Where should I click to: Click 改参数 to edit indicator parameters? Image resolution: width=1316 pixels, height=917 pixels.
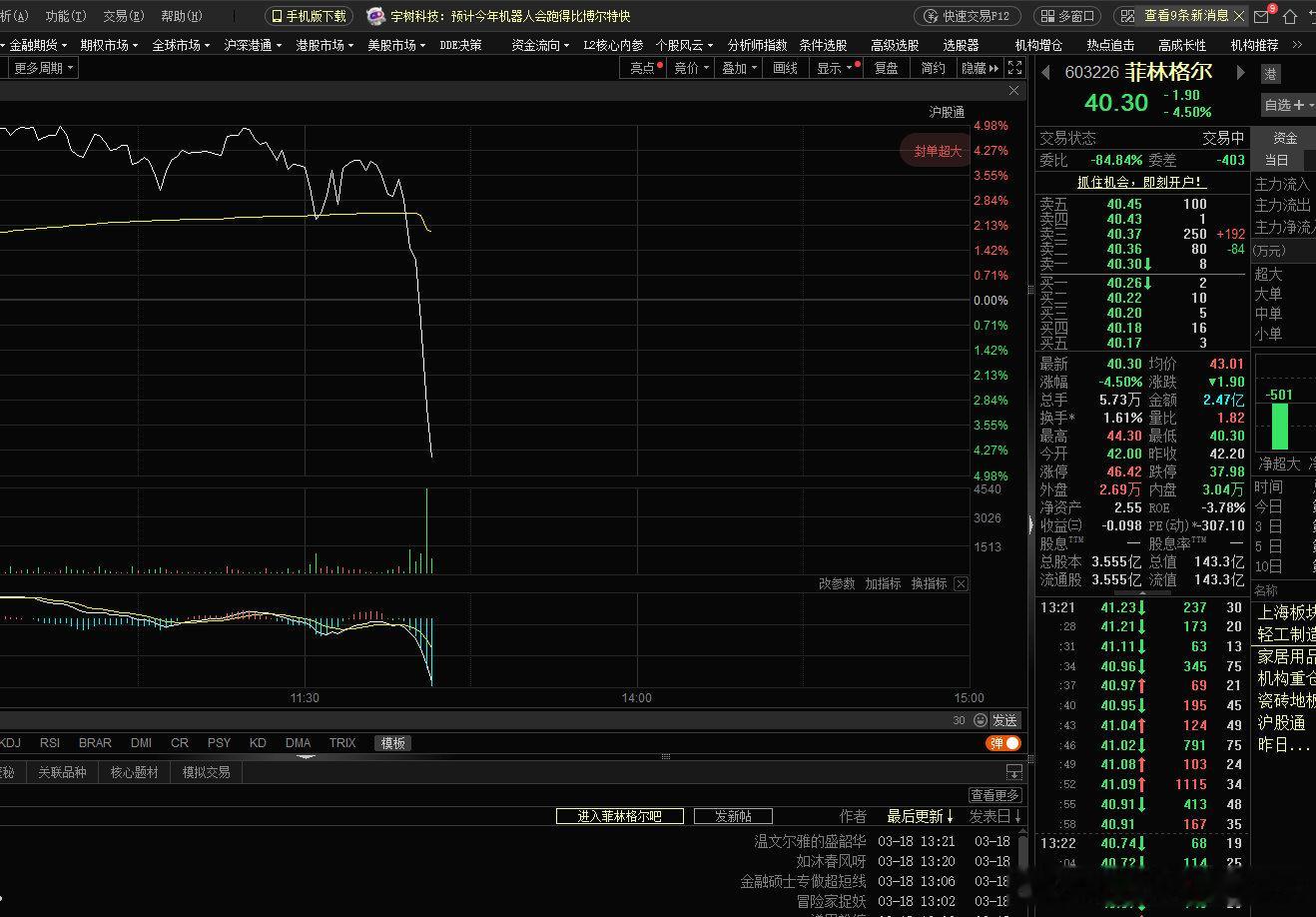click(837, 583)
